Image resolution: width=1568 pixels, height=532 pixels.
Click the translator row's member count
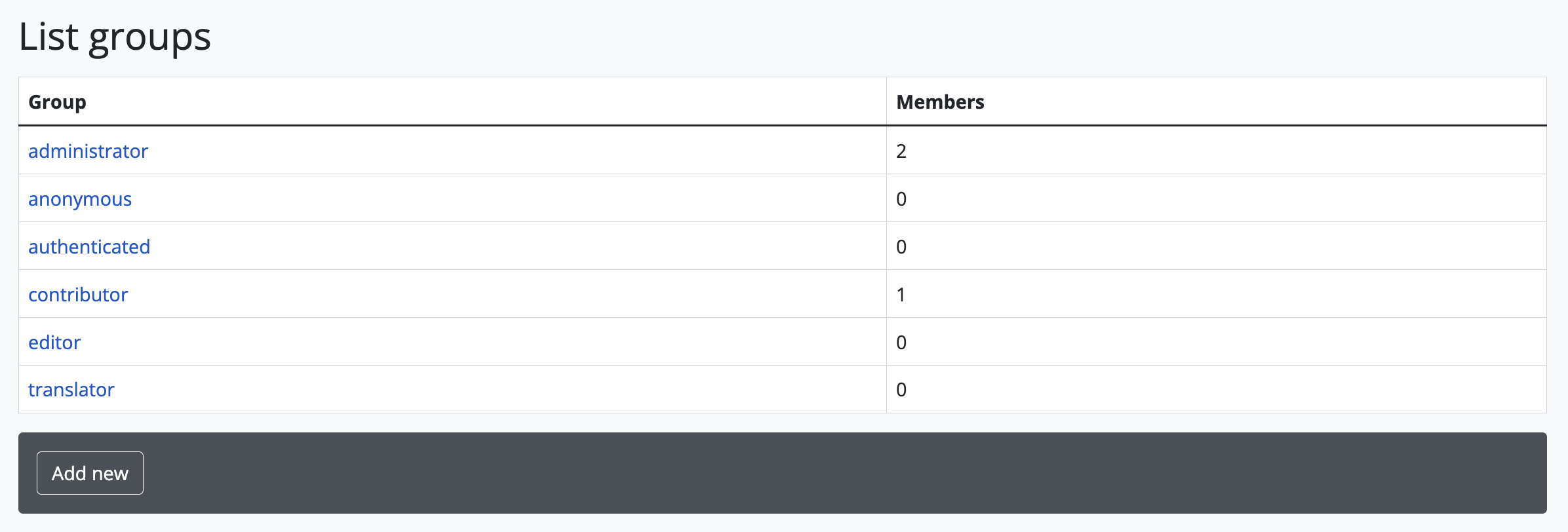point(901,390)
